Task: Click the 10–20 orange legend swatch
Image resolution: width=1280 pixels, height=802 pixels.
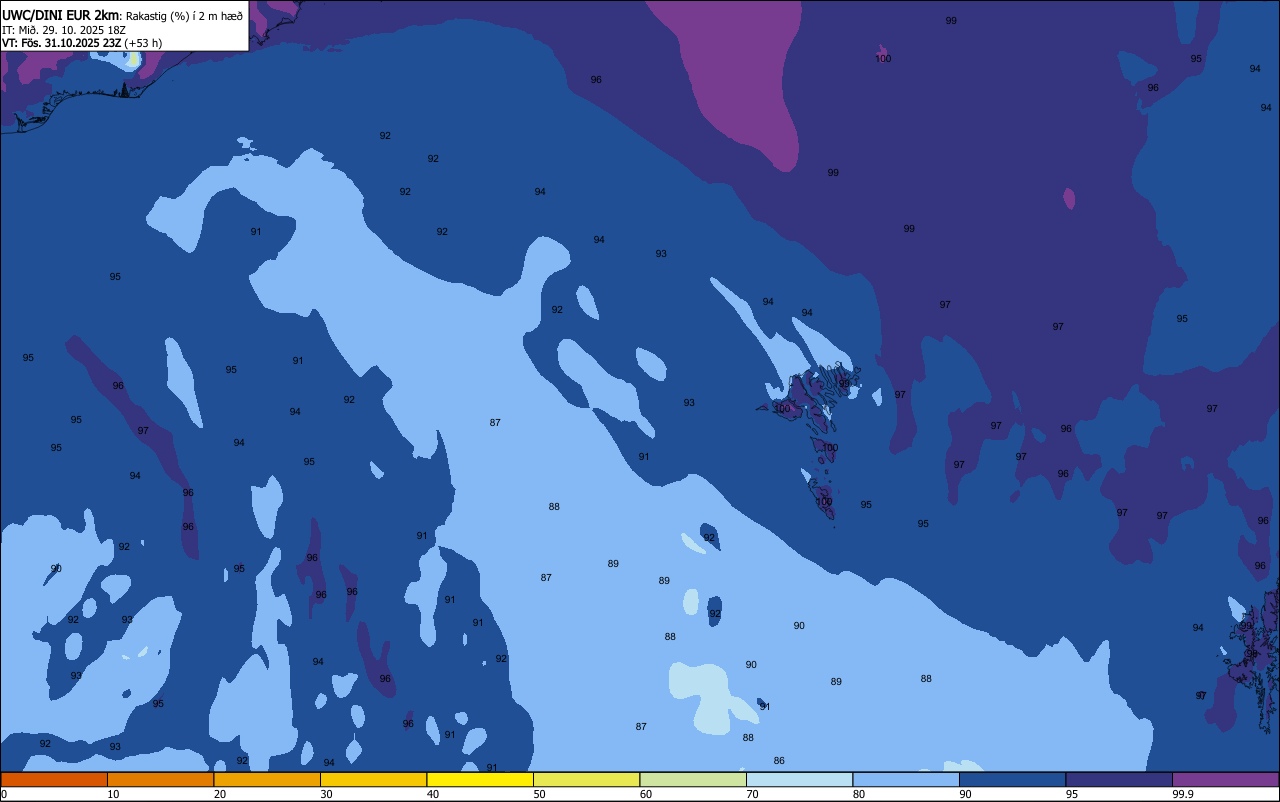Action: (160, 779)
